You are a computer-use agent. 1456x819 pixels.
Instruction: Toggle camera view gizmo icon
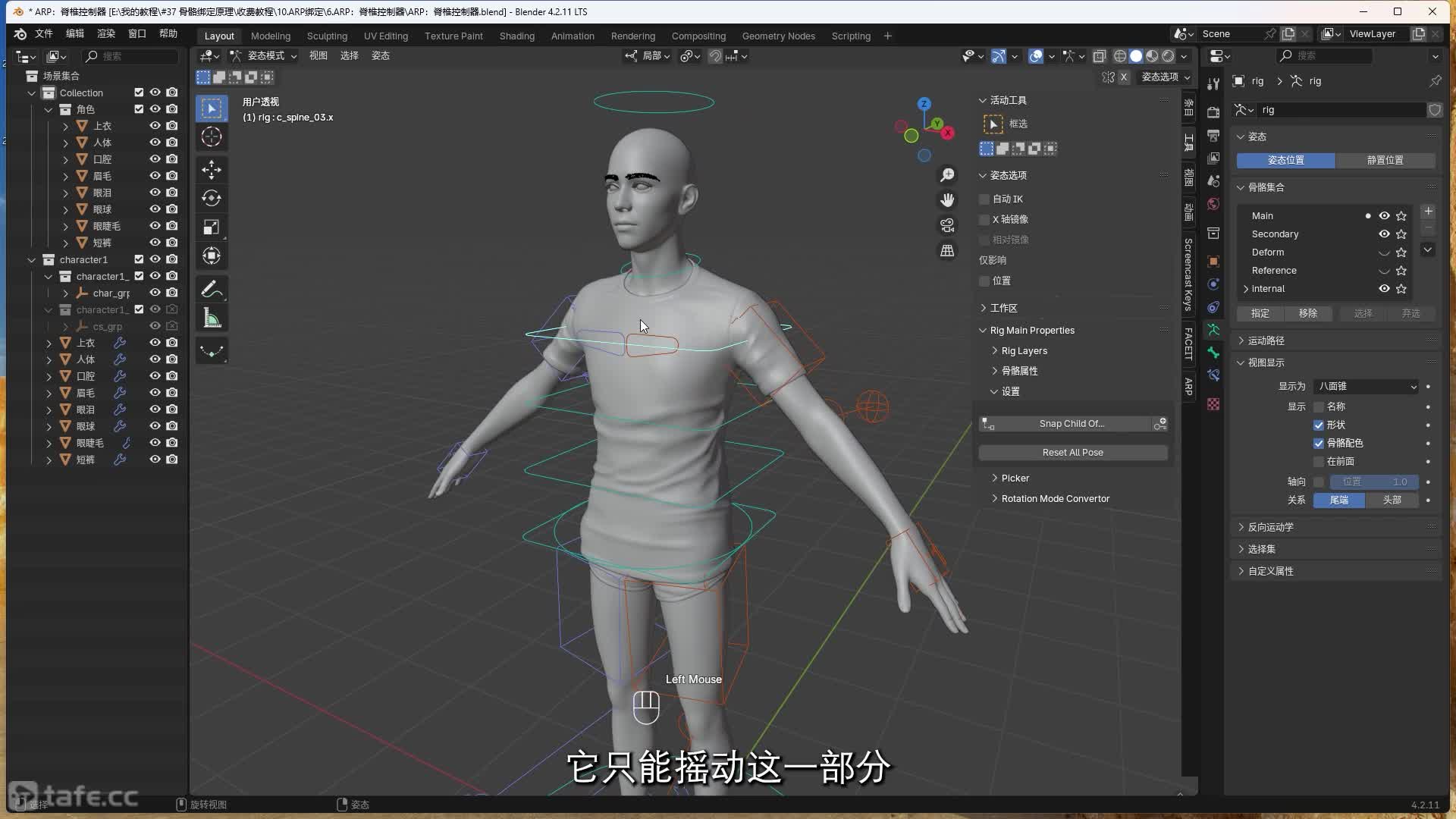(x=947, y=225)
